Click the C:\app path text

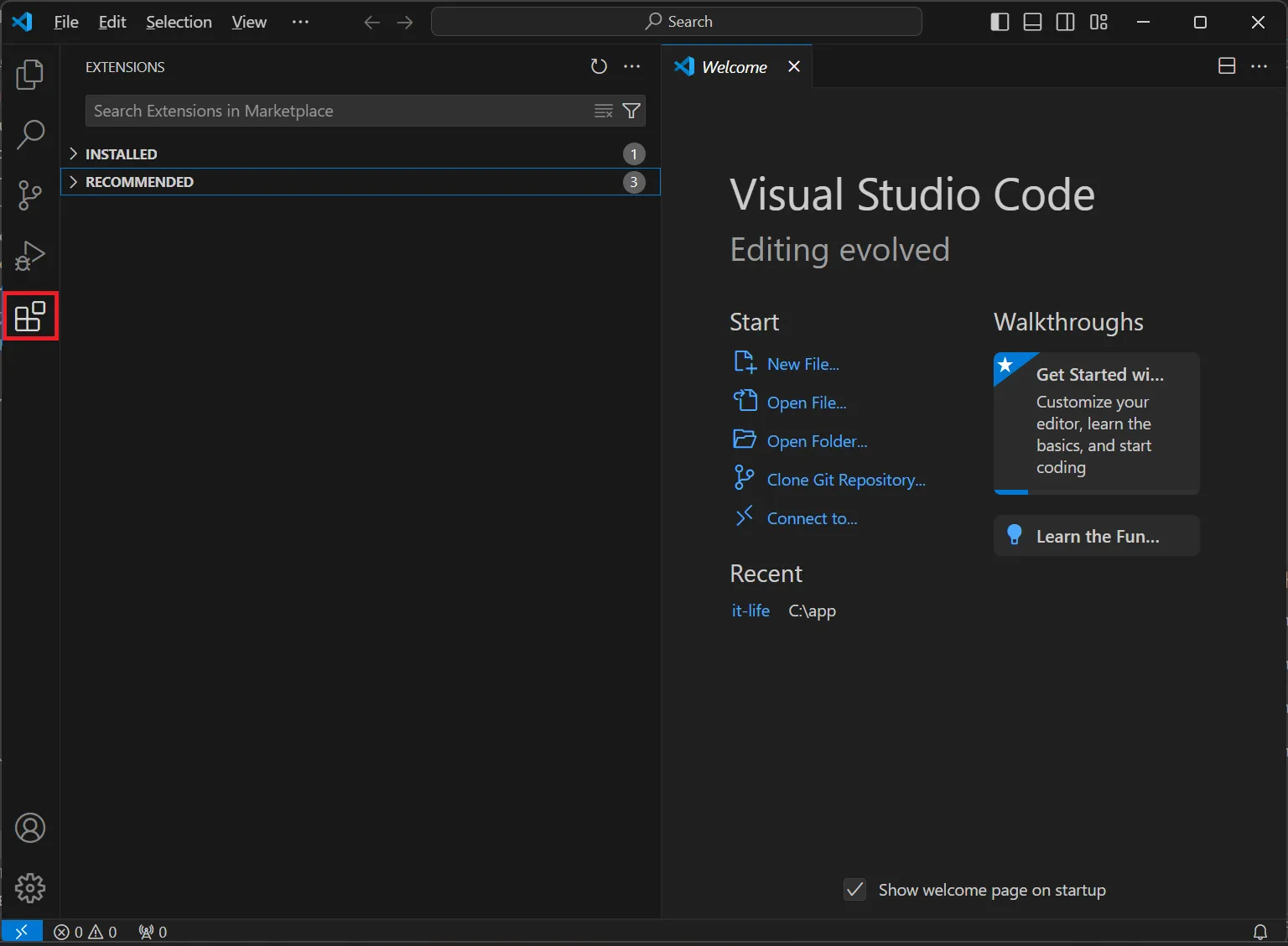click(813, 611)
